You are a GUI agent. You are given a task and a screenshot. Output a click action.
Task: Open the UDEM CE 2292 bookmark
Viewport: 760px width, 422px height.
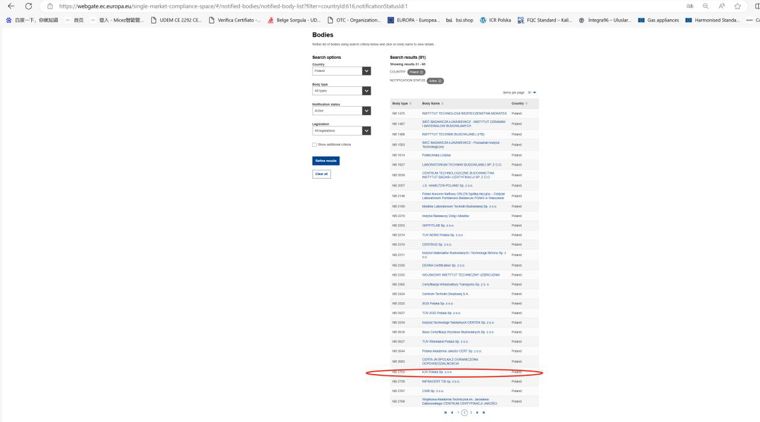176,20
